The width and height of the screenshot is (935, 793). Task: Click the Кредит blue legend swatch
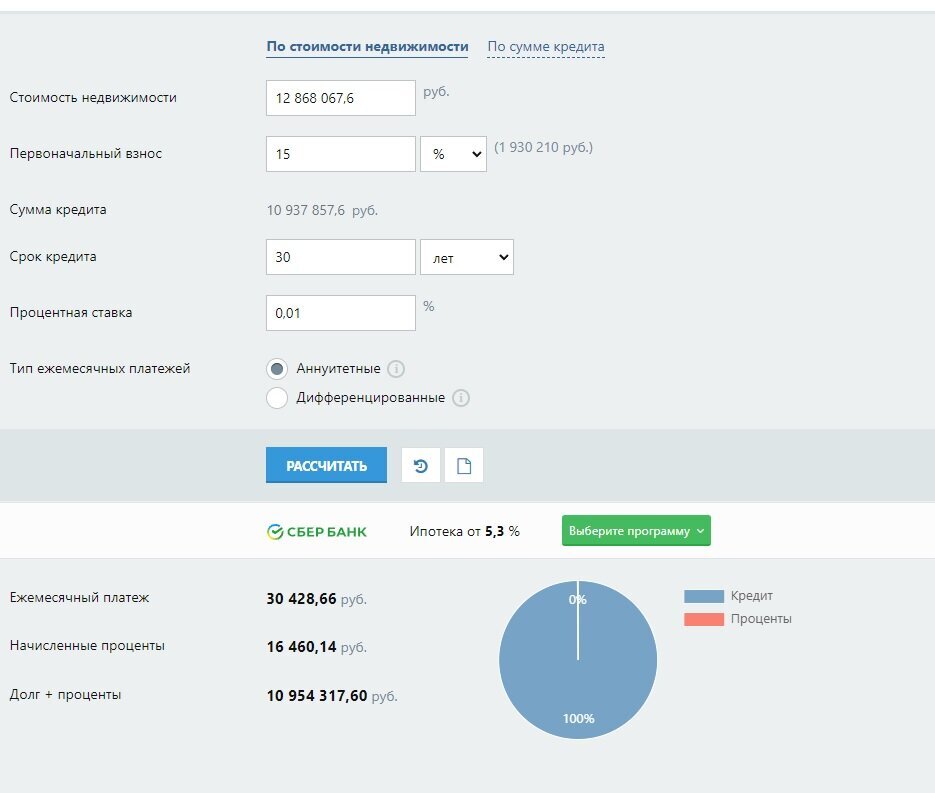[x=704, y=596]
